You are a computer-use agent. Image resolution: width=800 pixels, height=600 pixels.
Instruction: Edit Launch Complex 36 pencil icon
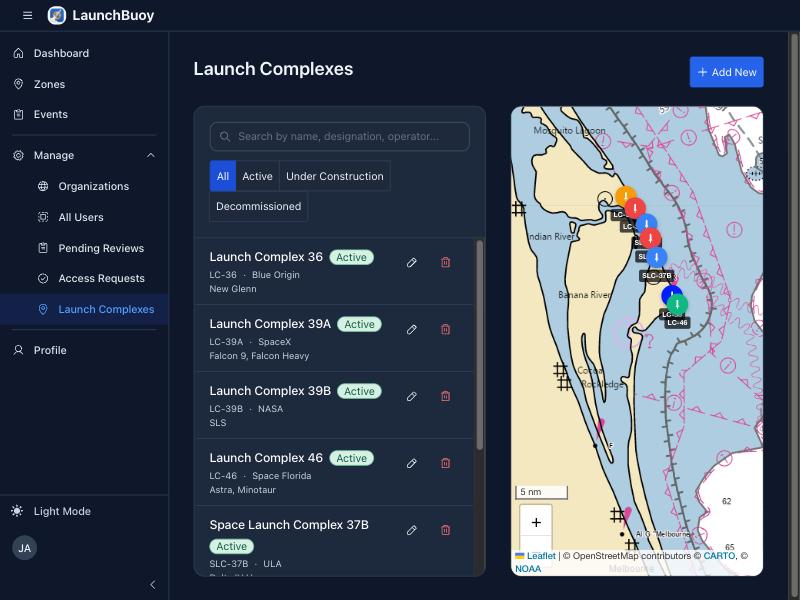[x=412, y=262]
